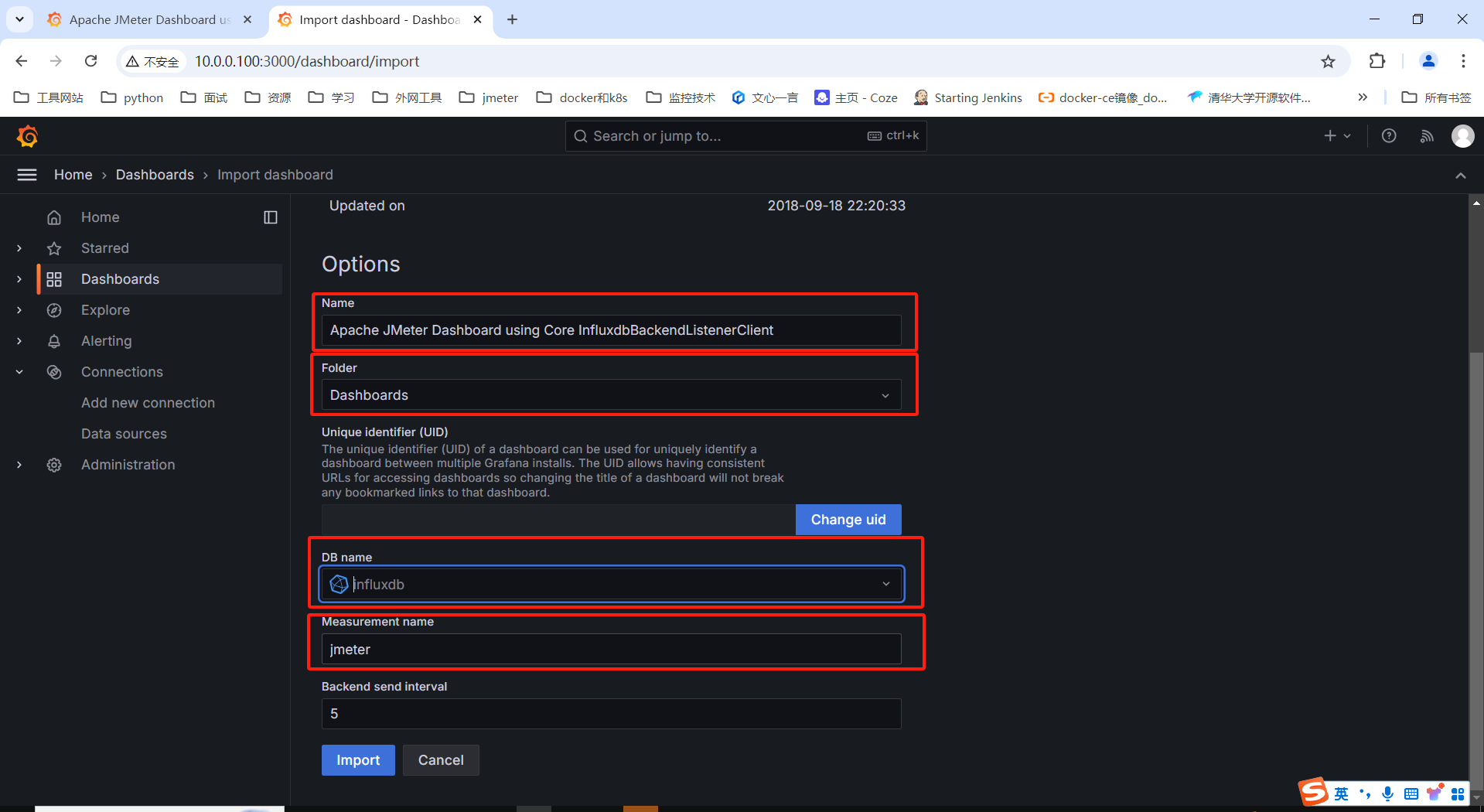Expand the Administration section arrow

[x=19, y=465]
